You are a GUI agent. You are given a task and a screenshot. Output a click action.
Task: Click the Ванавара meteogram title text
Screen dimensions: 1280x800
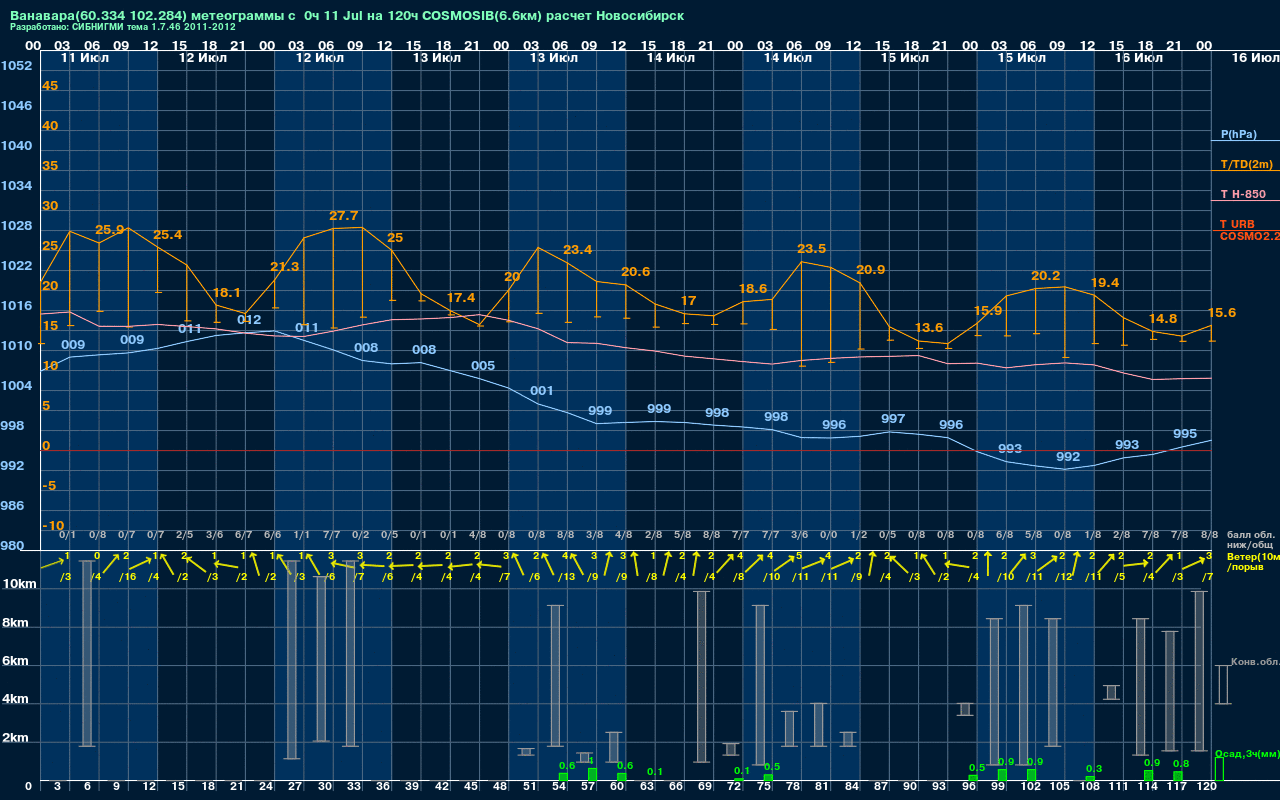346,16
